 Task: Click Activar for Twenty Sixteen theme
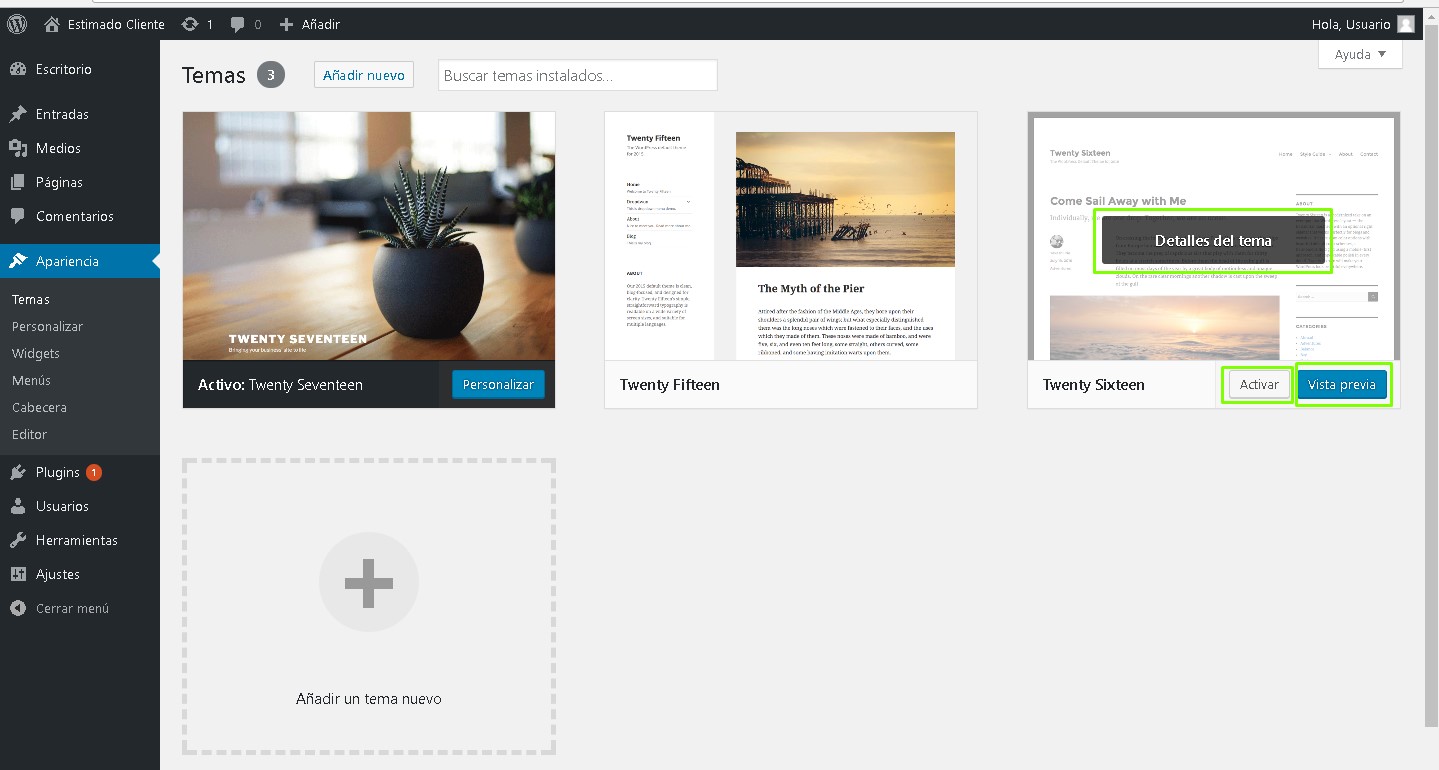pyautogui.click(x=1259, y=385)
